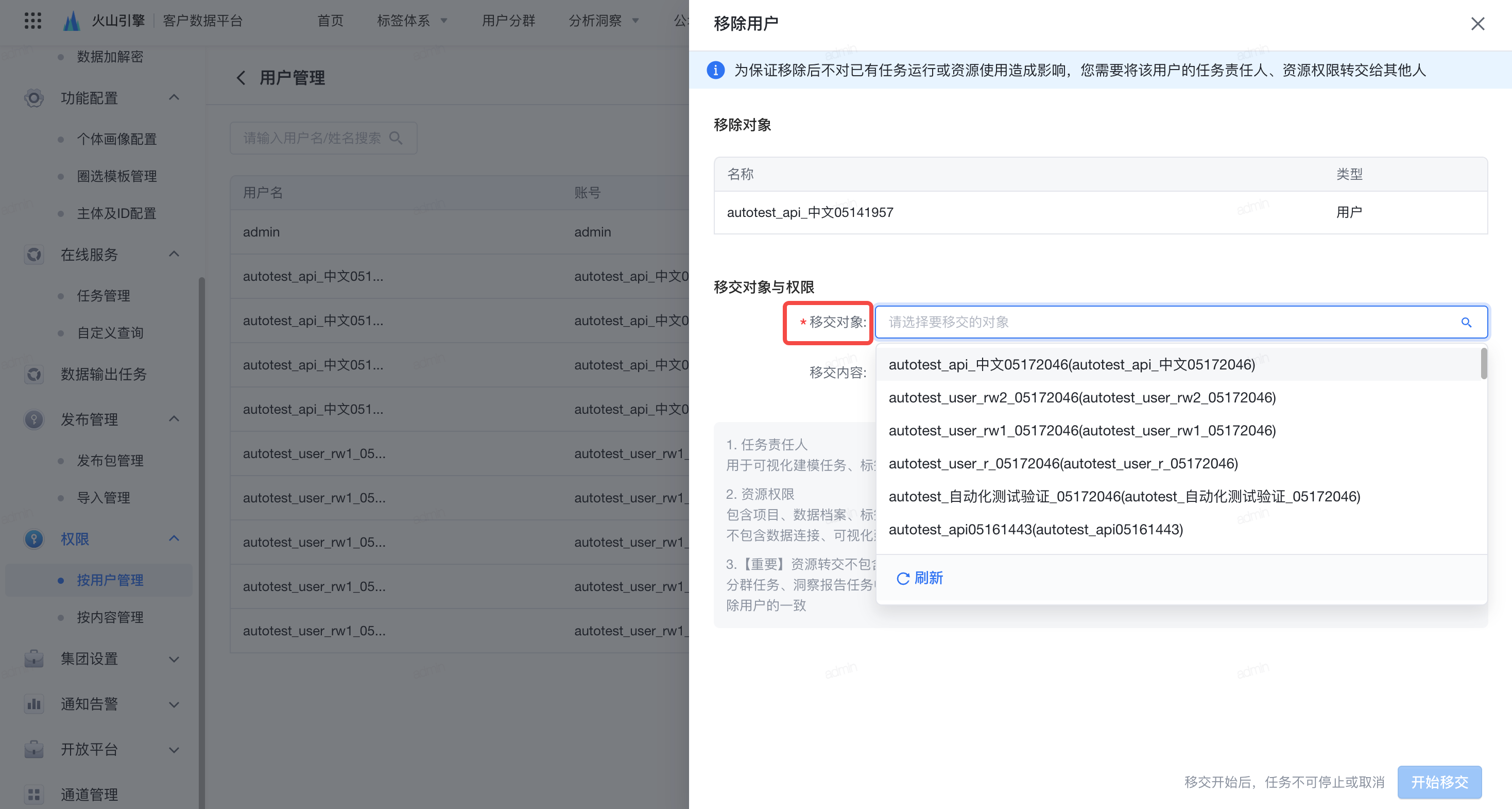The height and width of the screenshot is (809, 1512).
Task: Click the 请选择要移交的对象 input field
Action: pyautogui.click(x=1181, y=322)
